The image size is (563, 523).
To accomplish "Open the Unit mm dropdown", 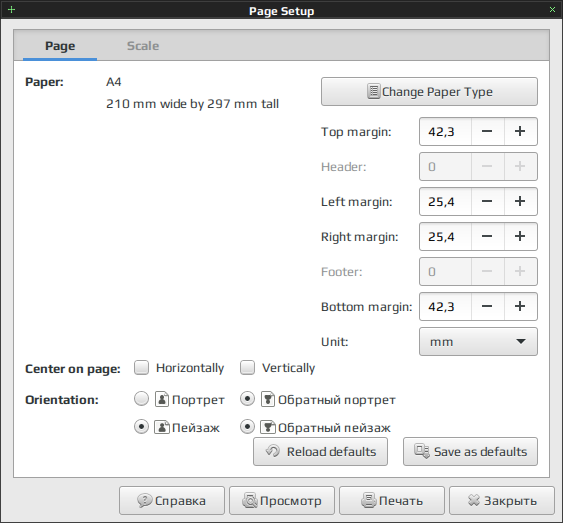I will [x=478, y=341].
